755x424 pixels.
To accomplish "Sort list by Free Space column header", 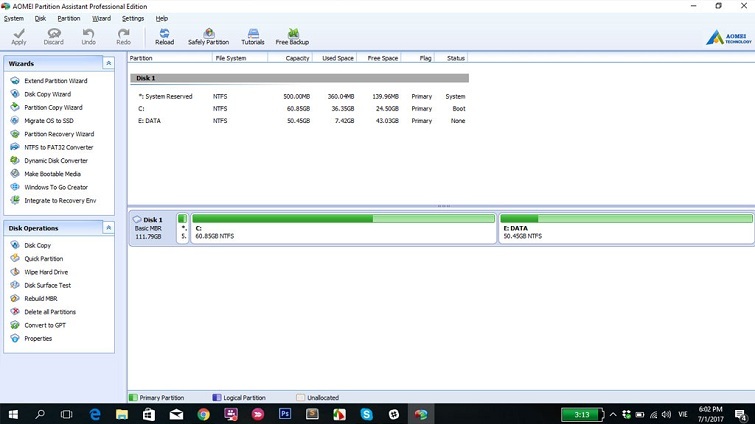I will [x=382, y=58].
